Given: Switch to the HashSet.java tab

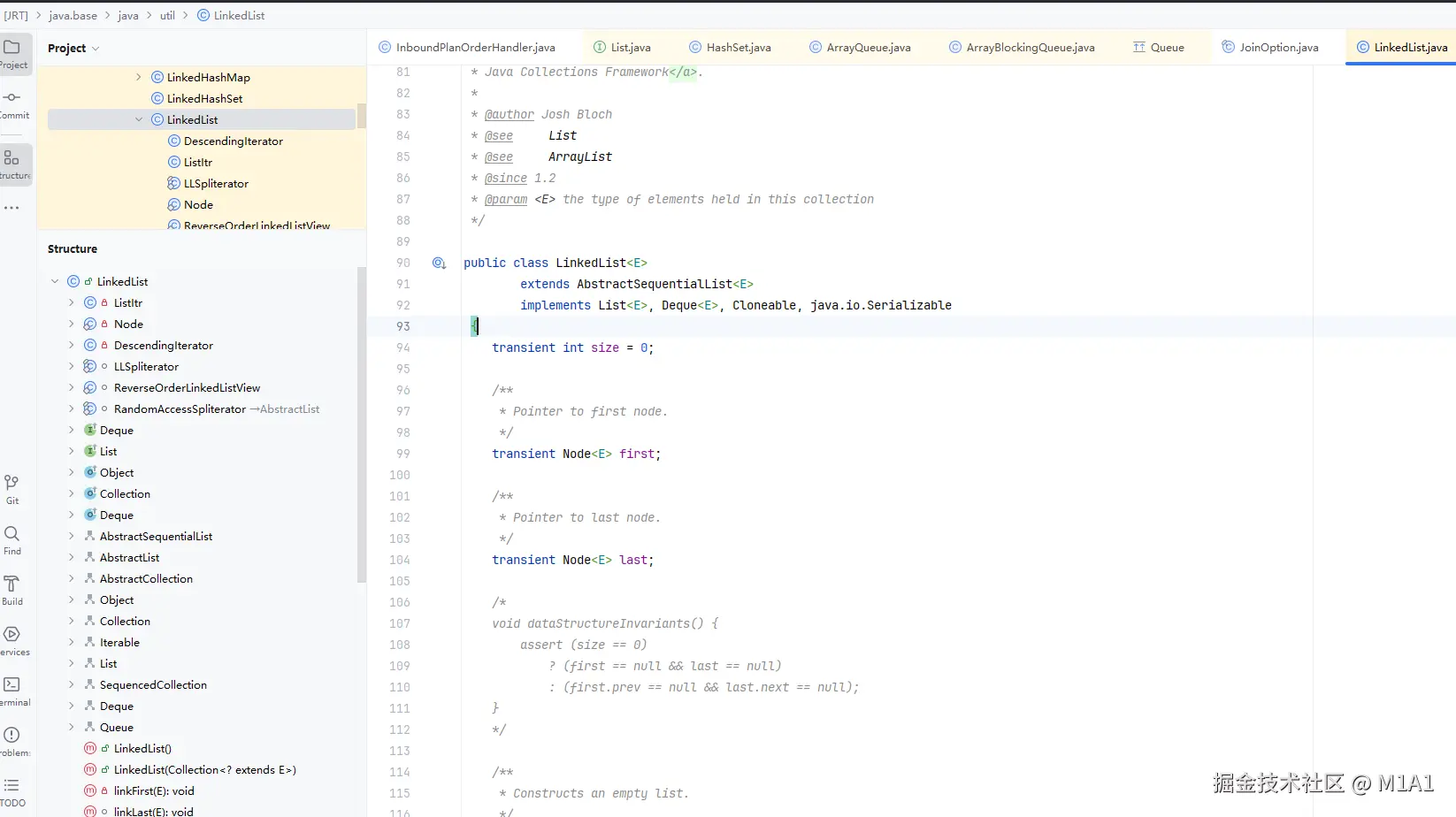Looking at the screenshot, I should (x=730, y=47).
